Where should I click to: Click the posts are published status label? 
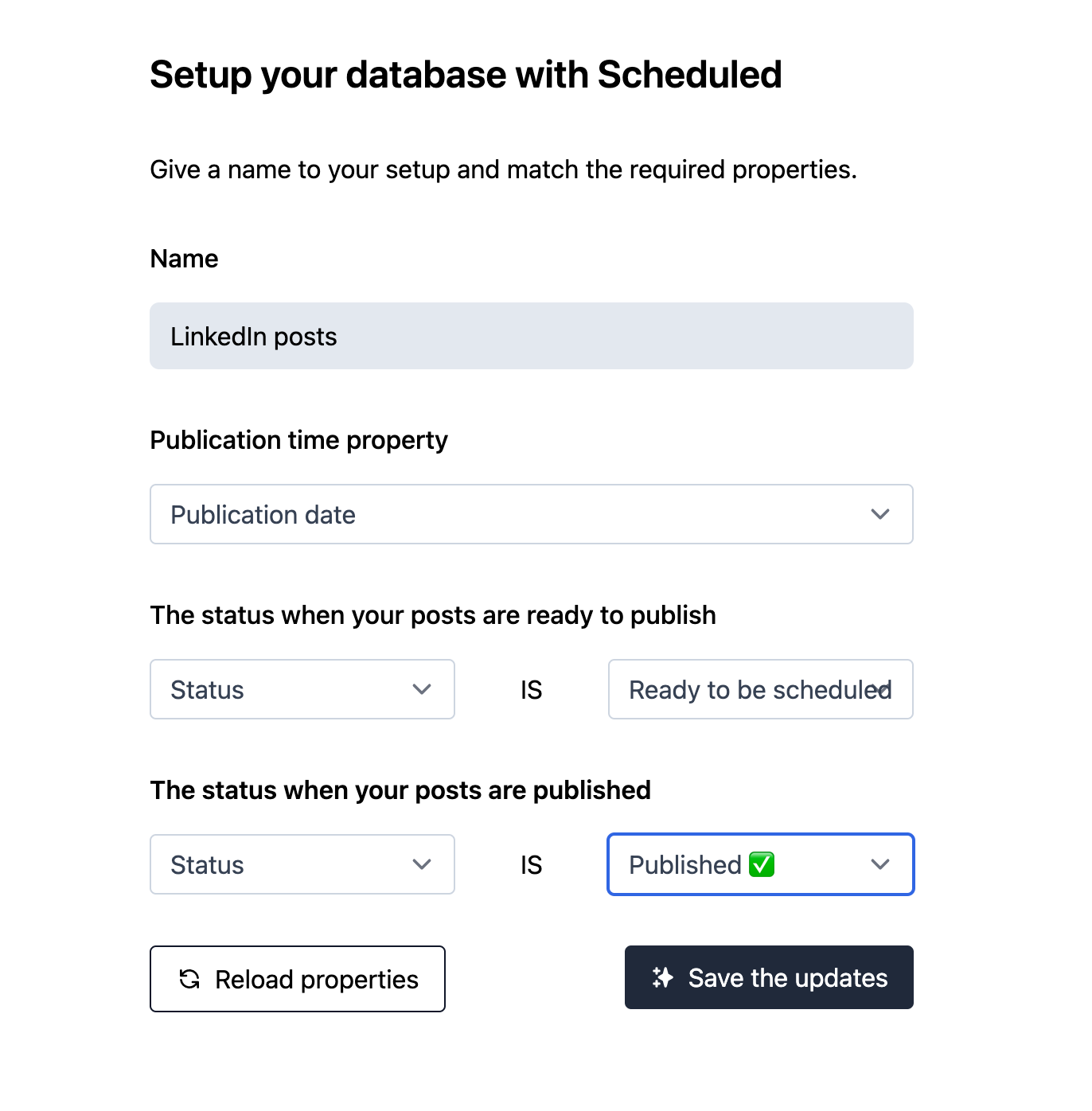point(400,790)
